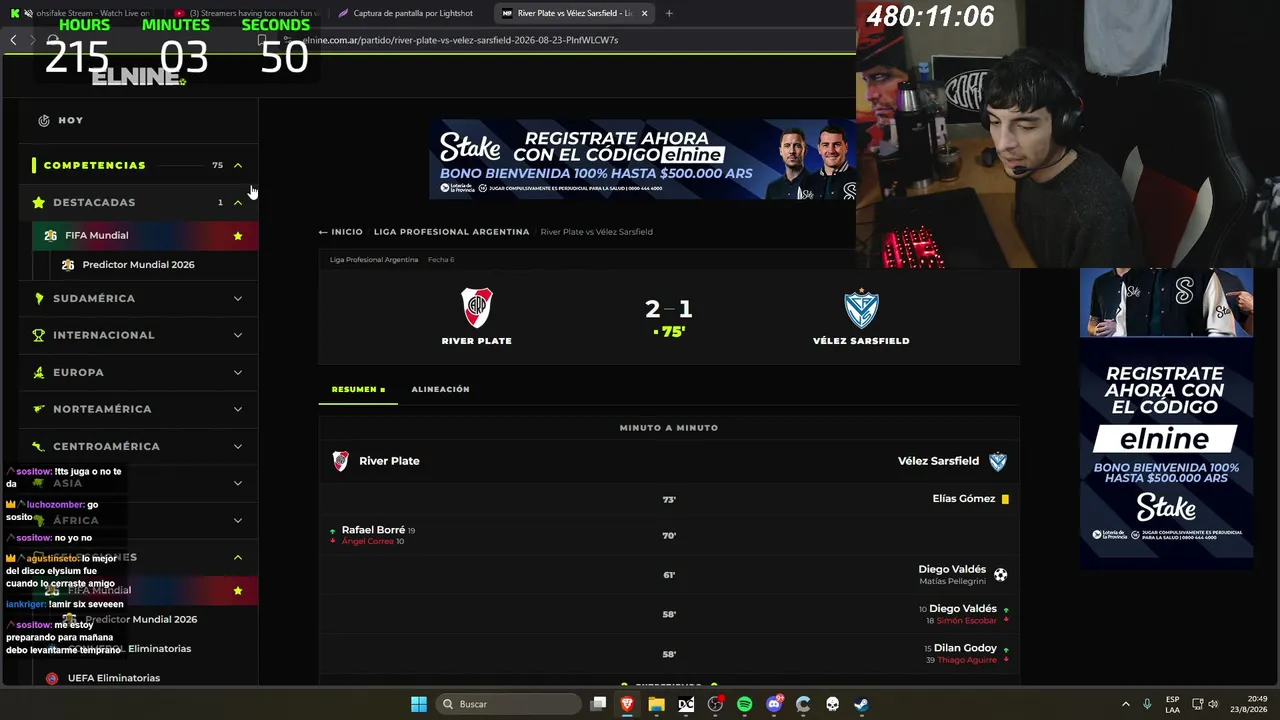Viewport: 1280px width, 720px height.
Task: Click the taskbar Buscar search box
Action: point(509,704)
